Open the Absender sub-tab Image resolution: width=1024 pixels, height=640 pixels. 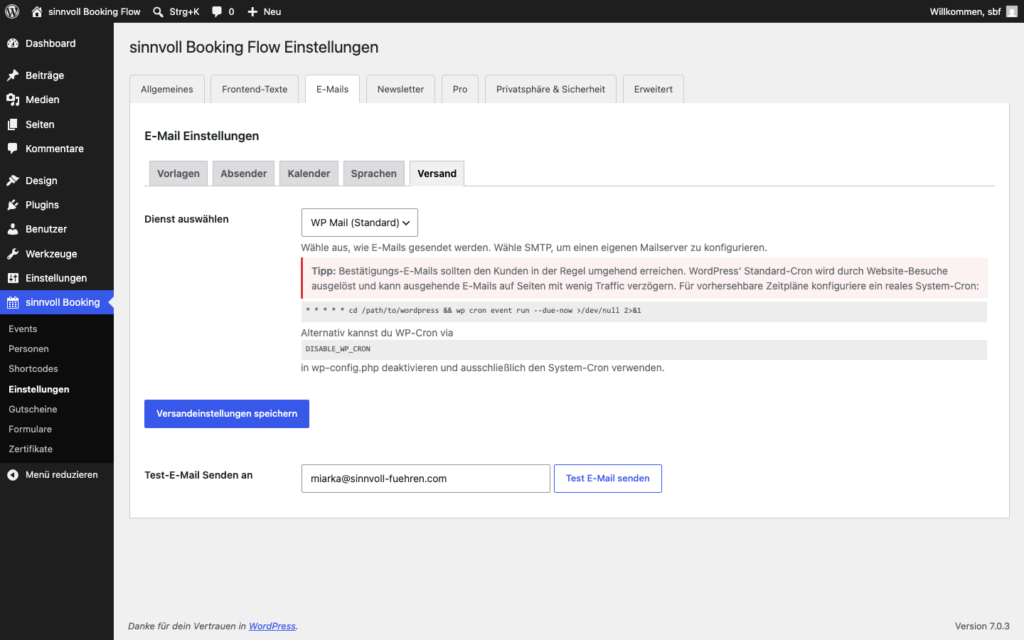point(244,174)
